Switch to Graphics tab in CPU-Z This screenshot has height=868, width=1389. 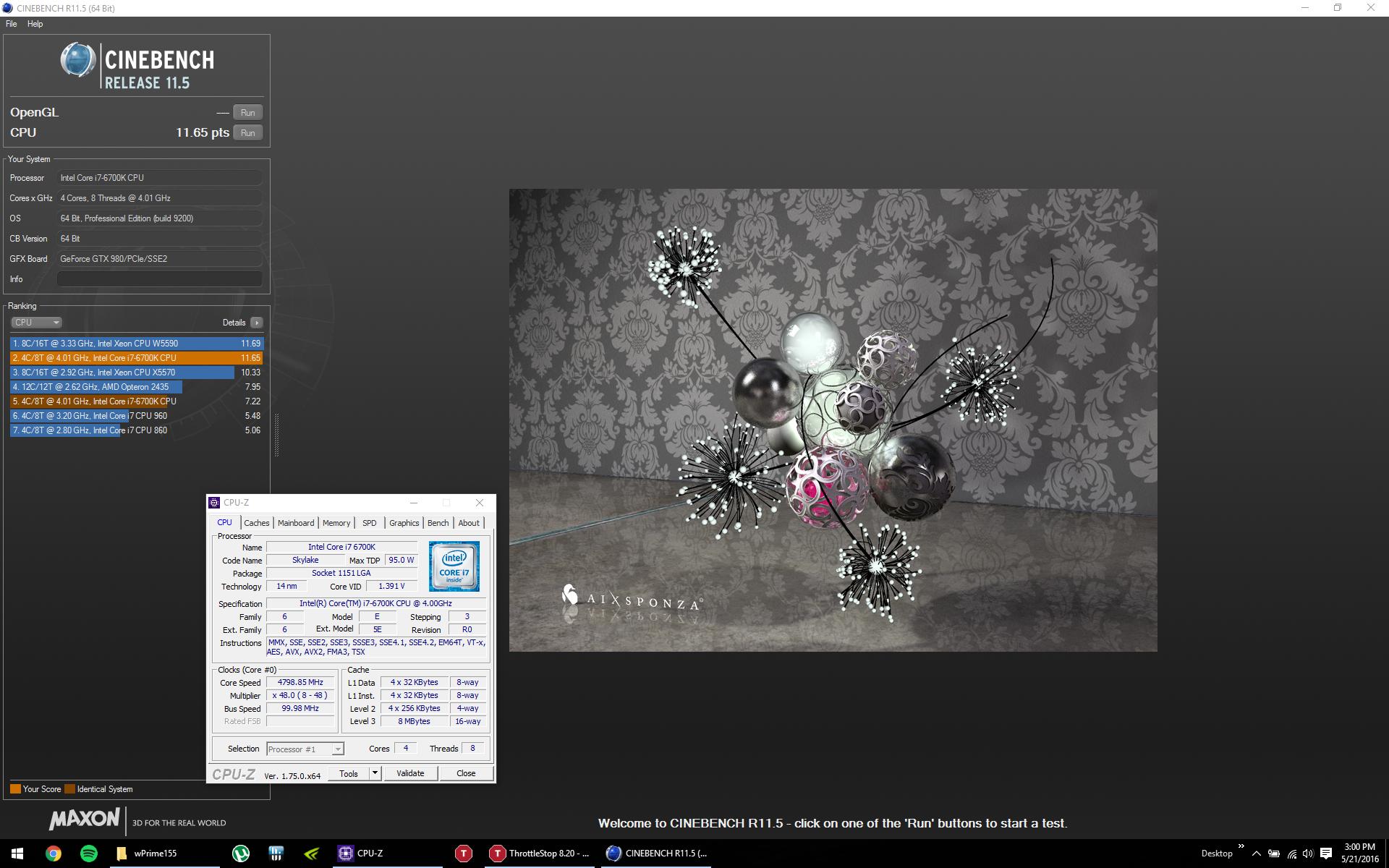(404, 523)
